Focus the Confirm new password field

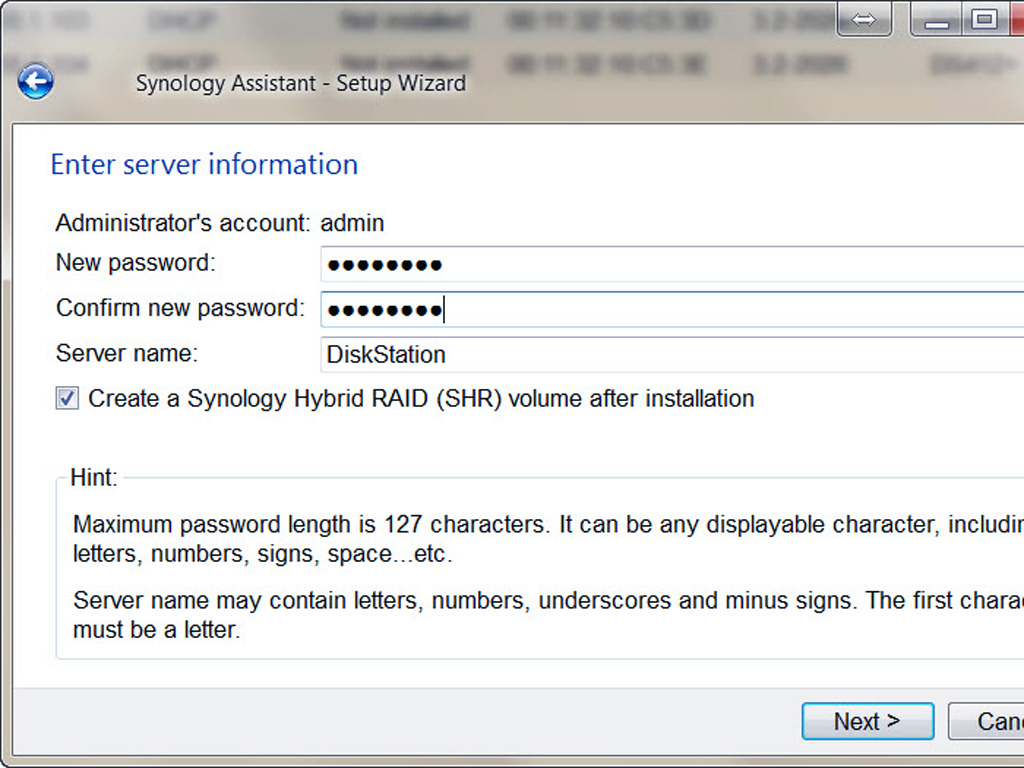(x=672, y=310)
